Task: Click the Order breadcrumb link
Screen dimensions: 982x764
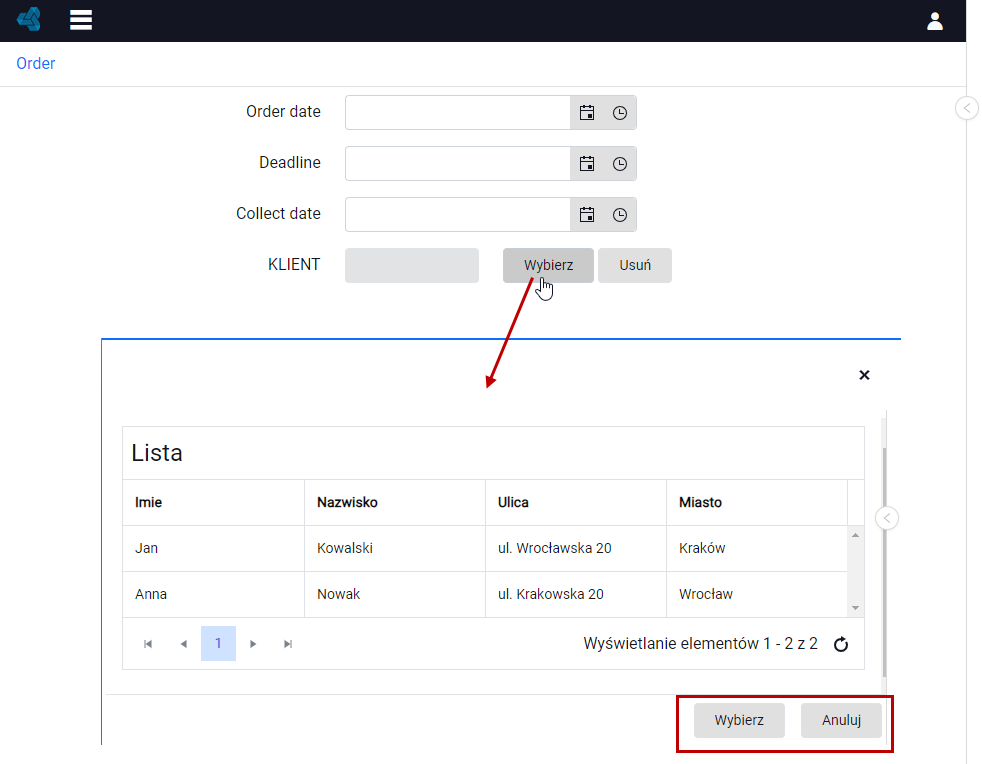Action: pos(36,63)
